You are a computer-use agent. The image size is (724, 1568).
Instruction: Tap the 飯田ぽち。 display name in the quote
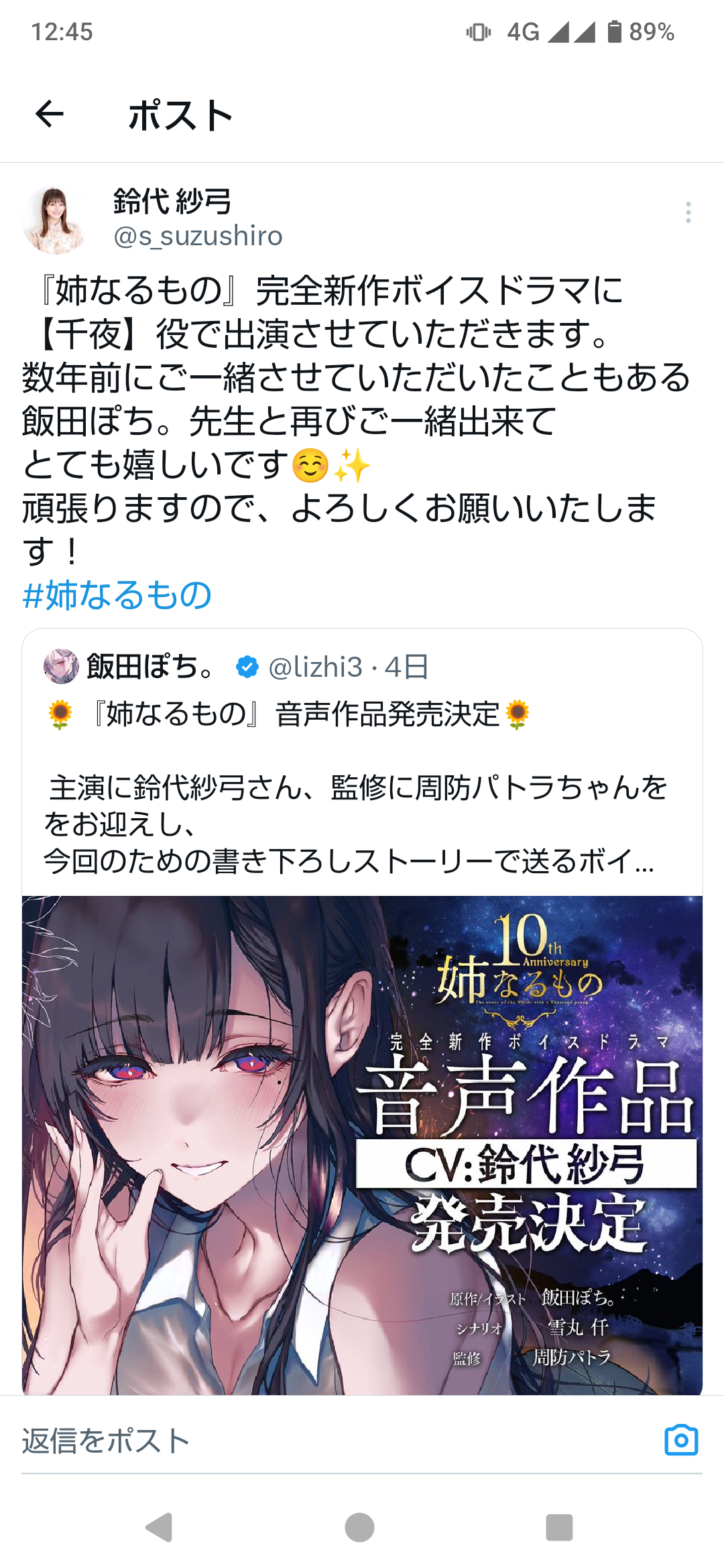(151, 667)
